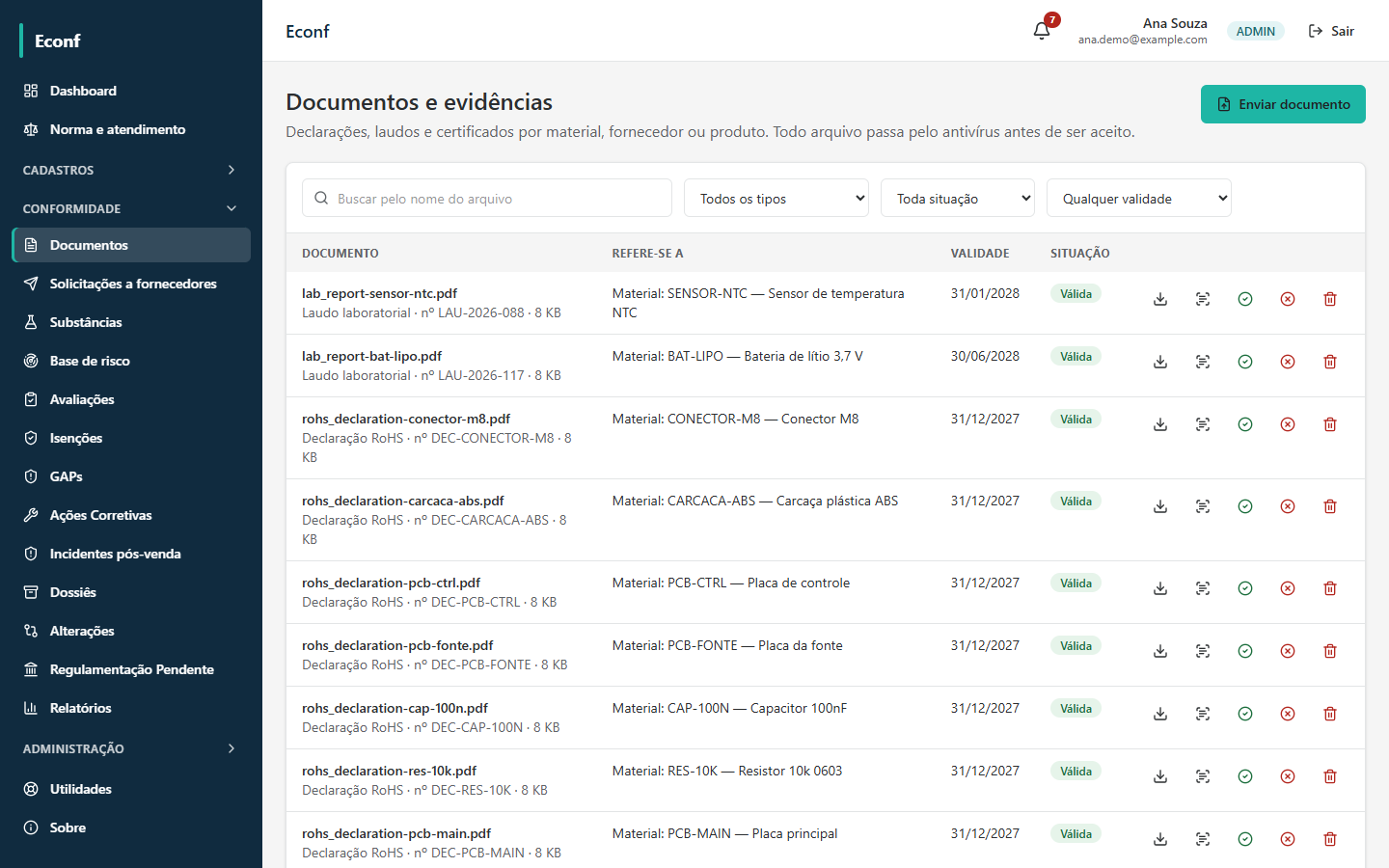This screenshot has width=1389, height=868.
Task: Select the lab_report-bat-lipo.pdf file name
Action: coord(371,356)
